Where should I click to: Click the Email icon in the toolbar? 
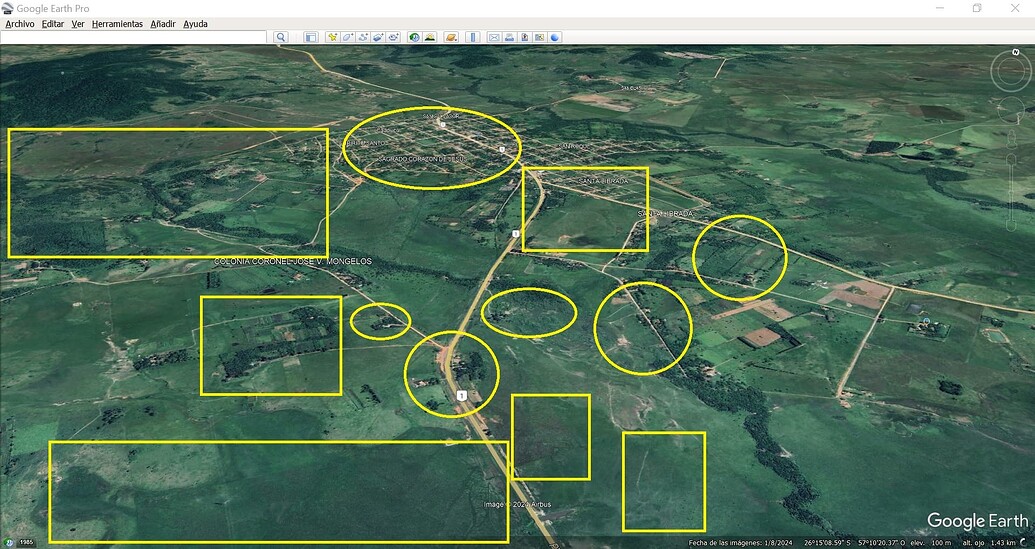point(494,37)
